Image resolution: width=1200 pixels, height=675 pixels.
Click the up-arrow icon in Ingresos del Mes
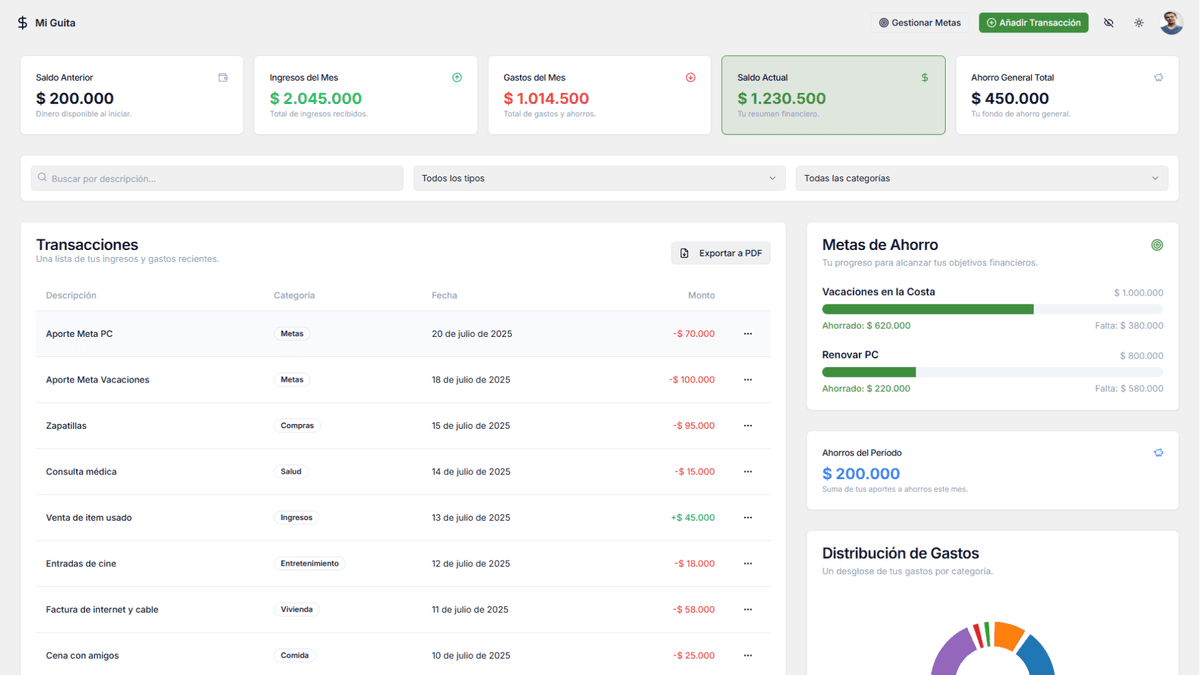[457, 77]
